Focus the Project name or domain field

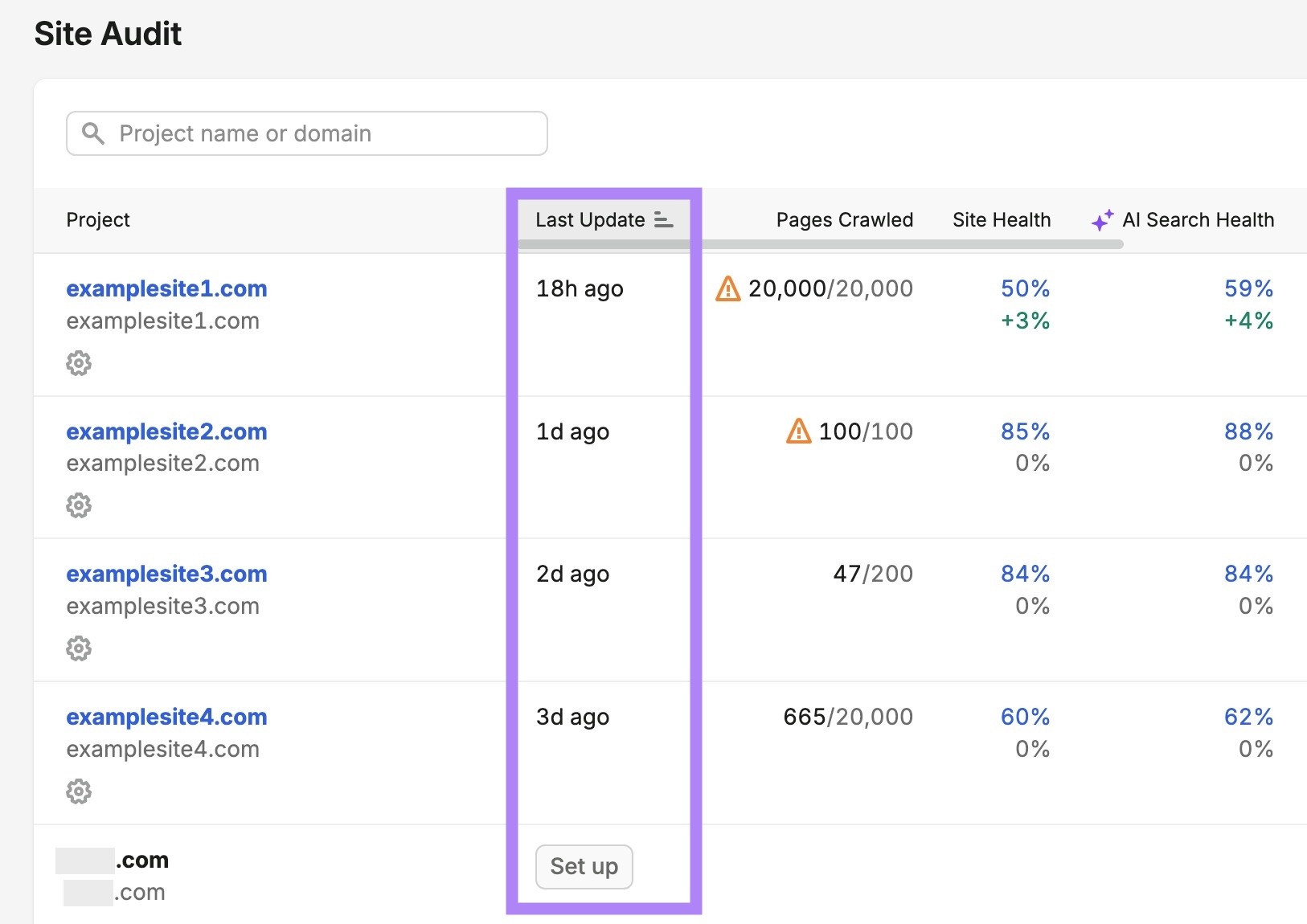pyautogui.click(x=307, y=133)
